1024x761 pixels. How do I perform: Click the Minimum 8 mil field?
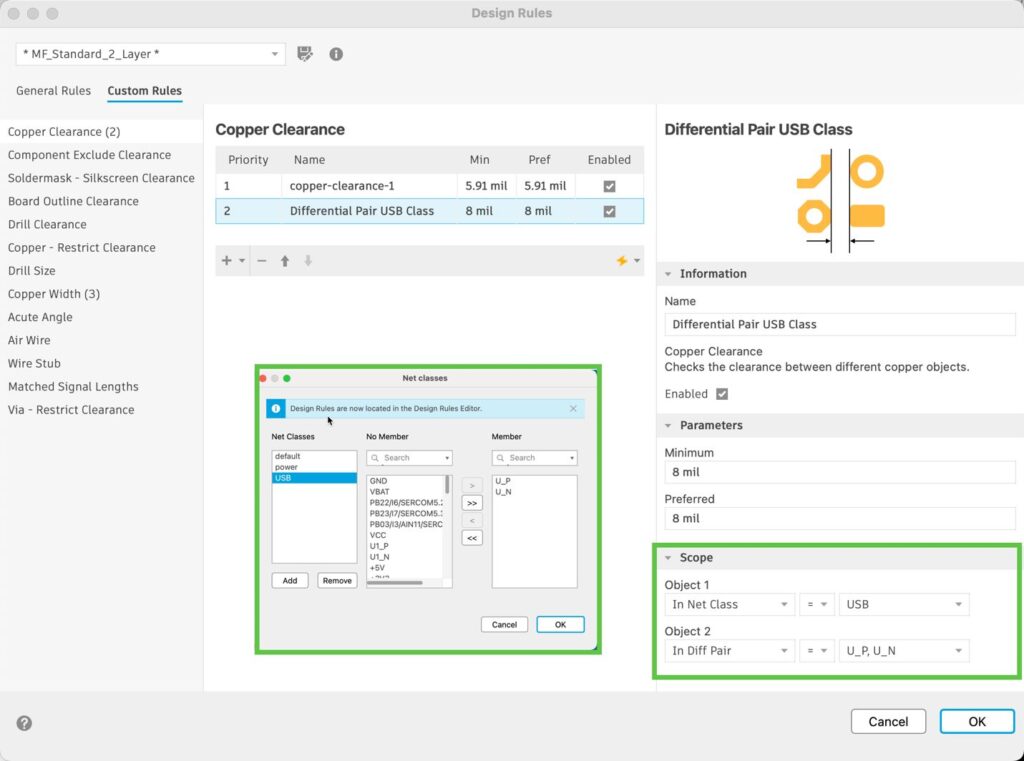(x=840, y=472)
